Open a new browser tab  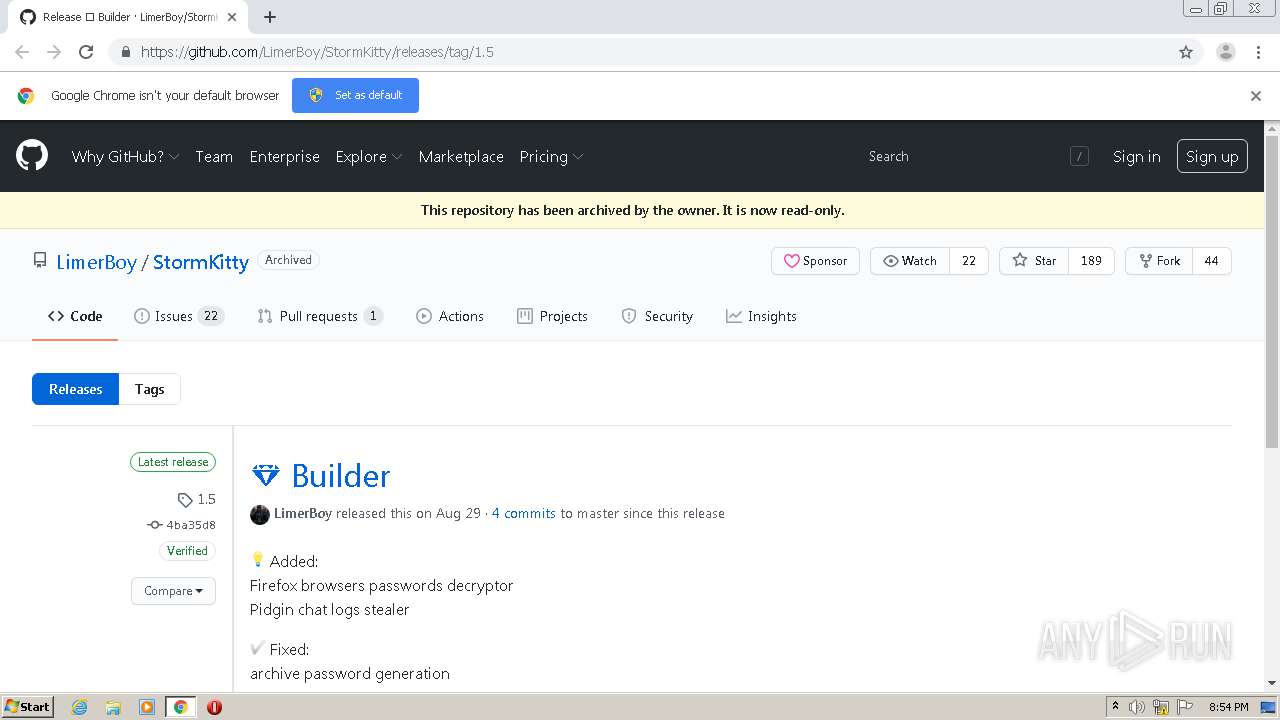pos(270,17)
